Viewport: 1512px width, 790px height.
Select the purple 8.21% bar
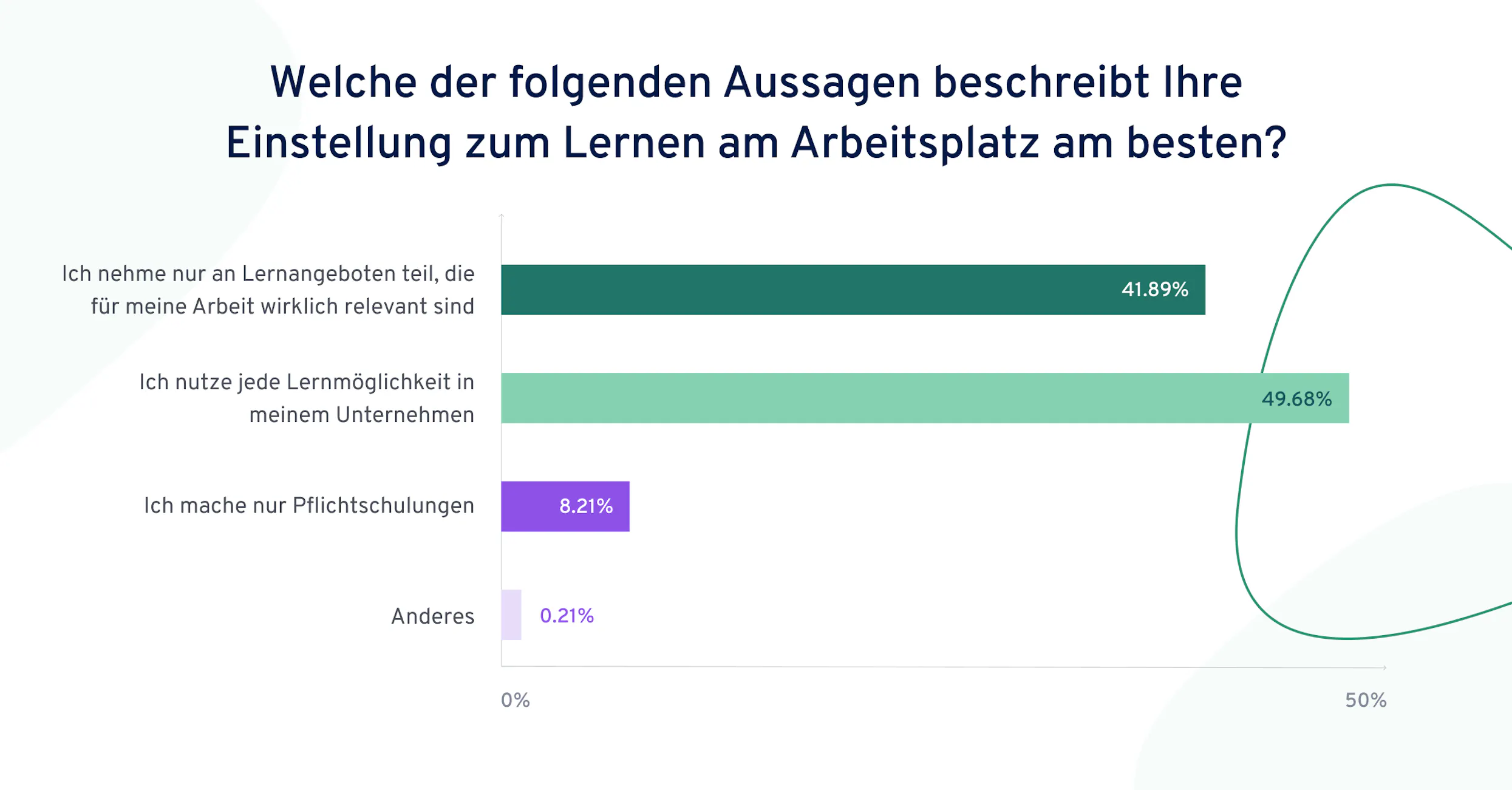[565, 506]
